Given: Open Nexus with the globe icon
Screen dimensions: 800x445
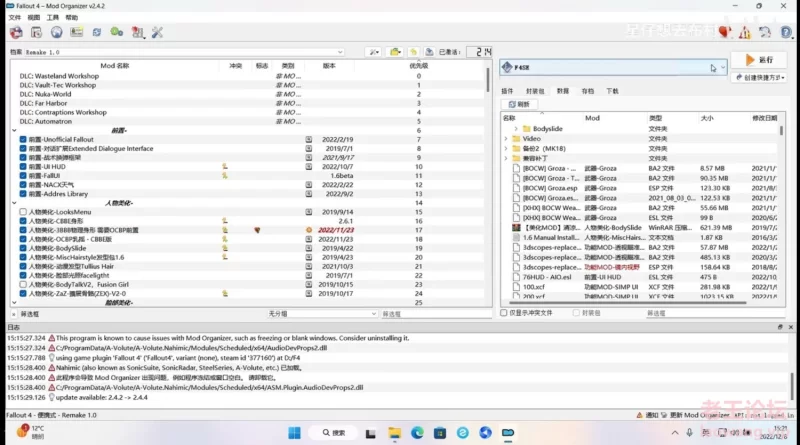Looking at the screenshot, I should click(x=56, y=33).
